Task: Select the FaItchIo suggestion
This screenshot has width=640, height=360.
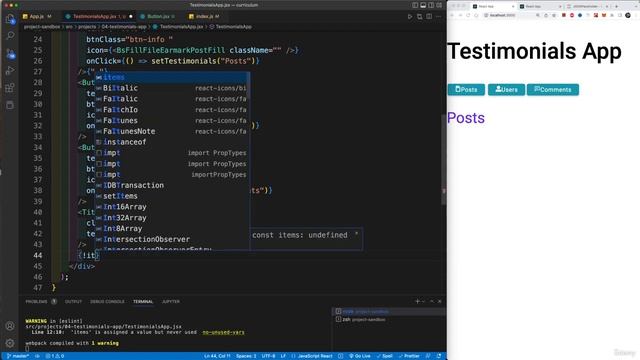Action: [x=172, y=109]
